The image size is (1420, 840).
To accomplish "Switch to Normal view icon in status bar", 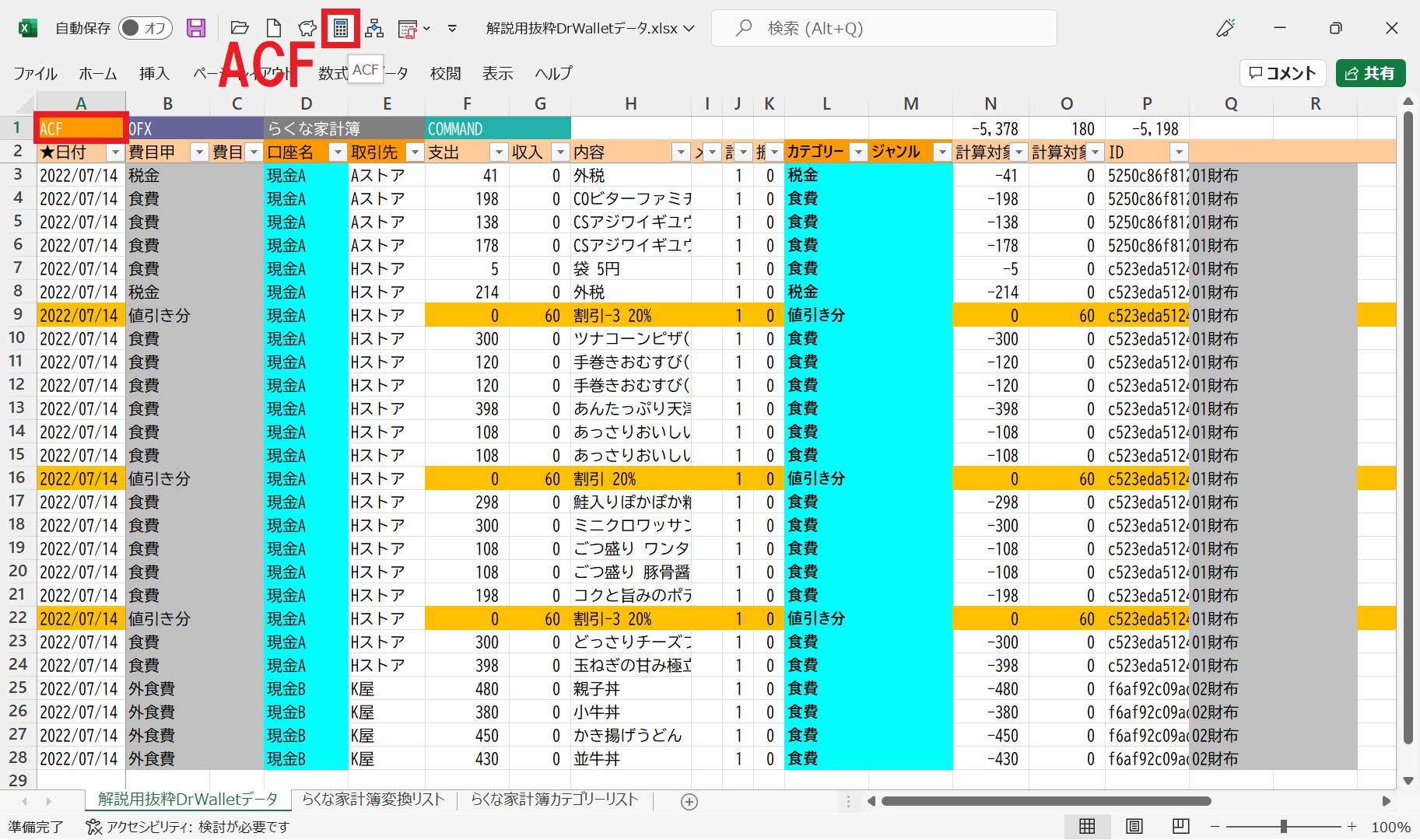I will [x=1087, y=827].
